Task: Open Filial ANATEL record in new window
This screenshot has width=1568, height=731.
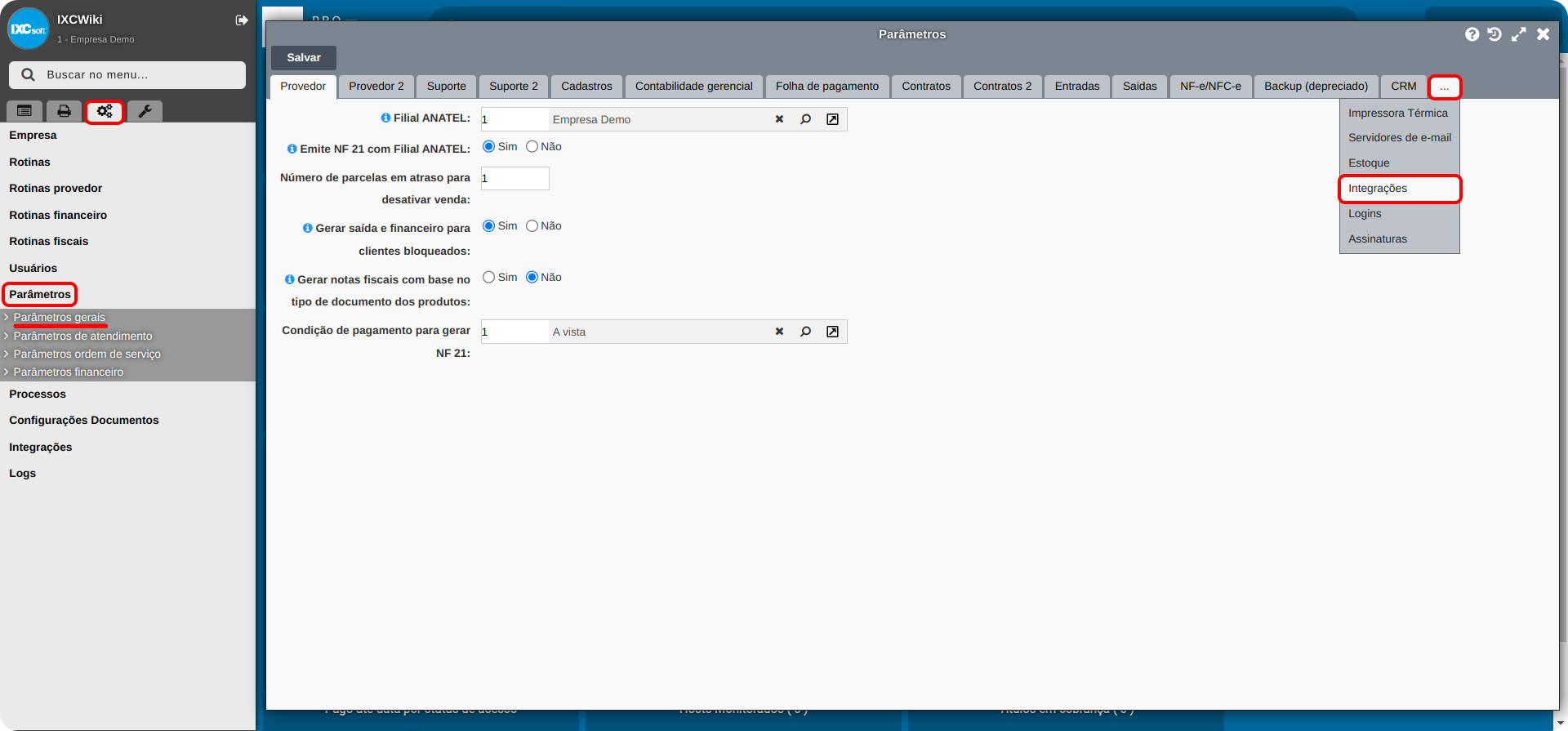Action: pyautogui.click(x=832, y=119)
